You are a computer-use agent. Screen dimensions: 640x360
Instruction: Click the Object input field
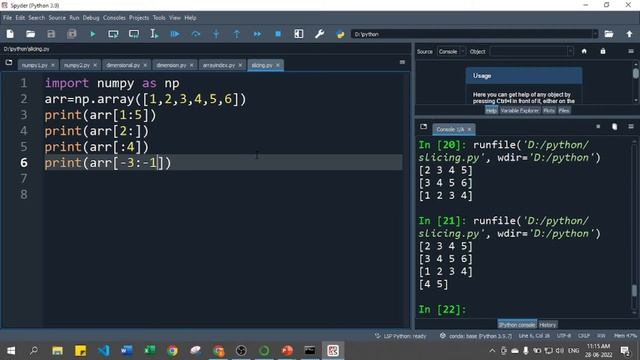point(529,51)
